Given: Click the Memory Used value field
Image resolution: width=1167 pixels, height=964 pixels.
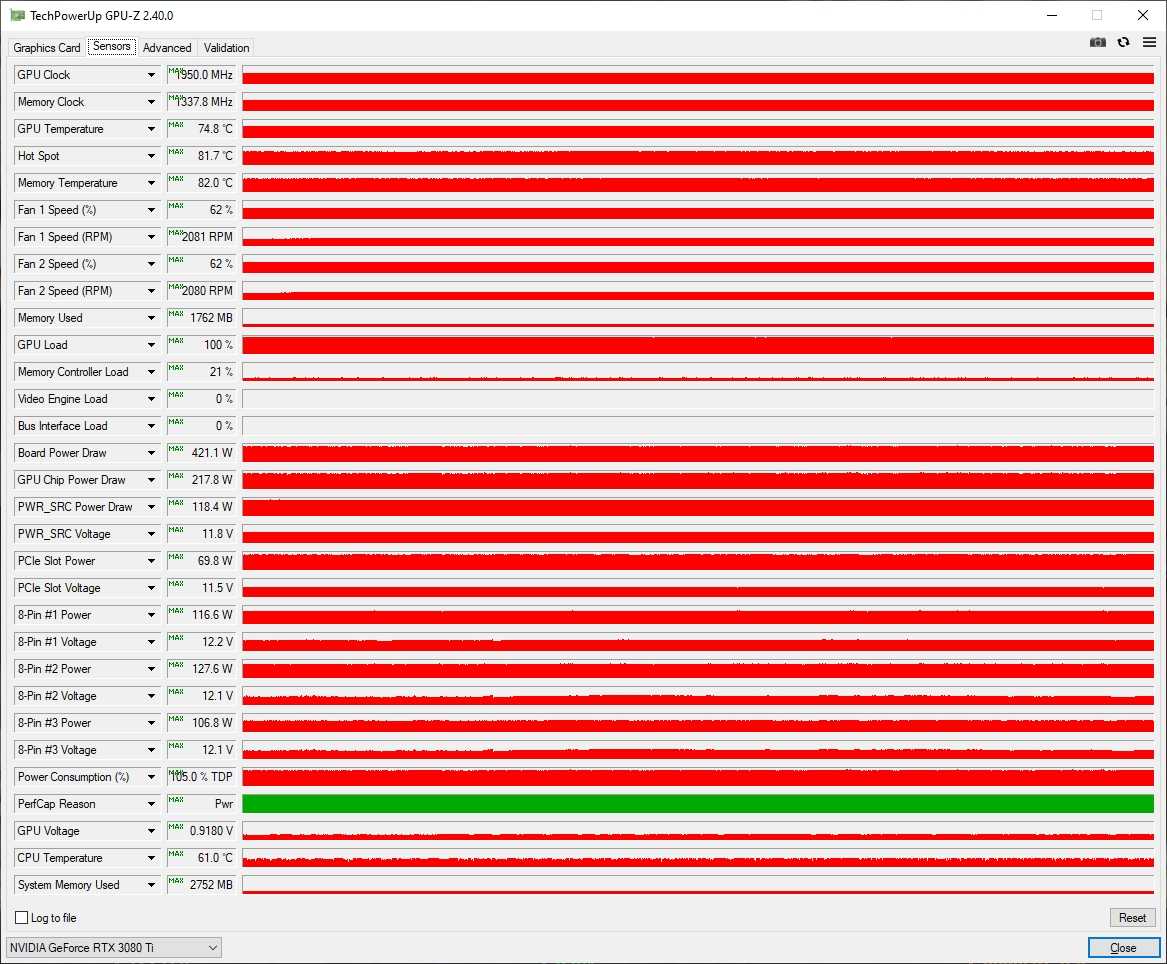Looking at the screenshot, I should [x=201, y=318].
